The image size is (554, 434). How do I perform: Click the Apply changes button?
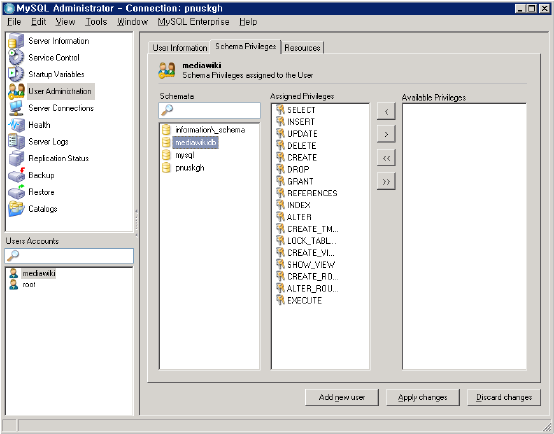[423, 398]
